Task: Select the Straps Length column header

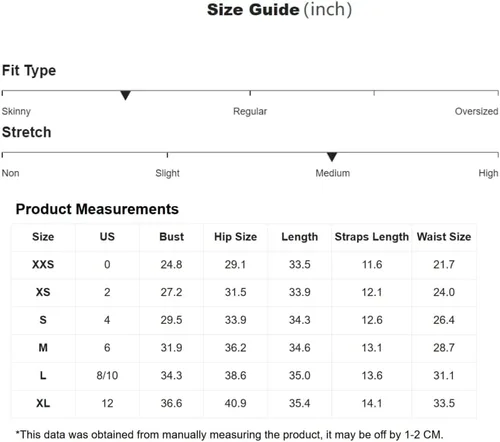Action: coord(372,237)
